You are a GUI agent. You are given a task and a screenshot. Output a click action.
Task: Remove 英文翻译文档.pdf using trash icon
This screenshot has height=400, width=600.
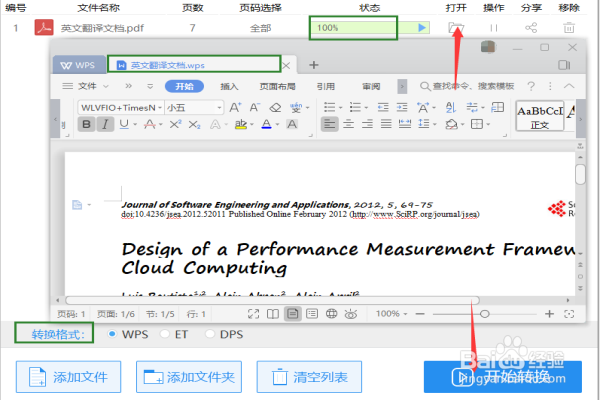(x=569, y=28)
